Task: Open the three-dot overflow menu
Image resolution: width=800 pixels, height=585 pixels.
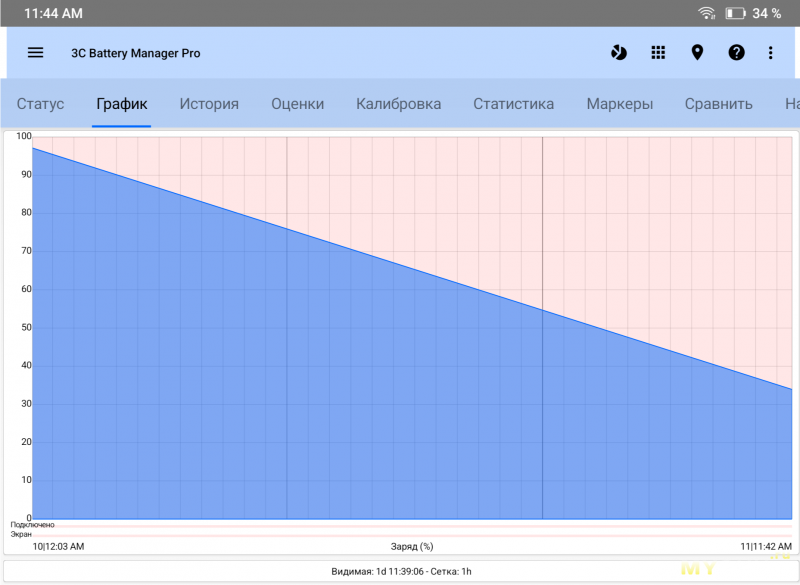Action: (x=770, y=53)
